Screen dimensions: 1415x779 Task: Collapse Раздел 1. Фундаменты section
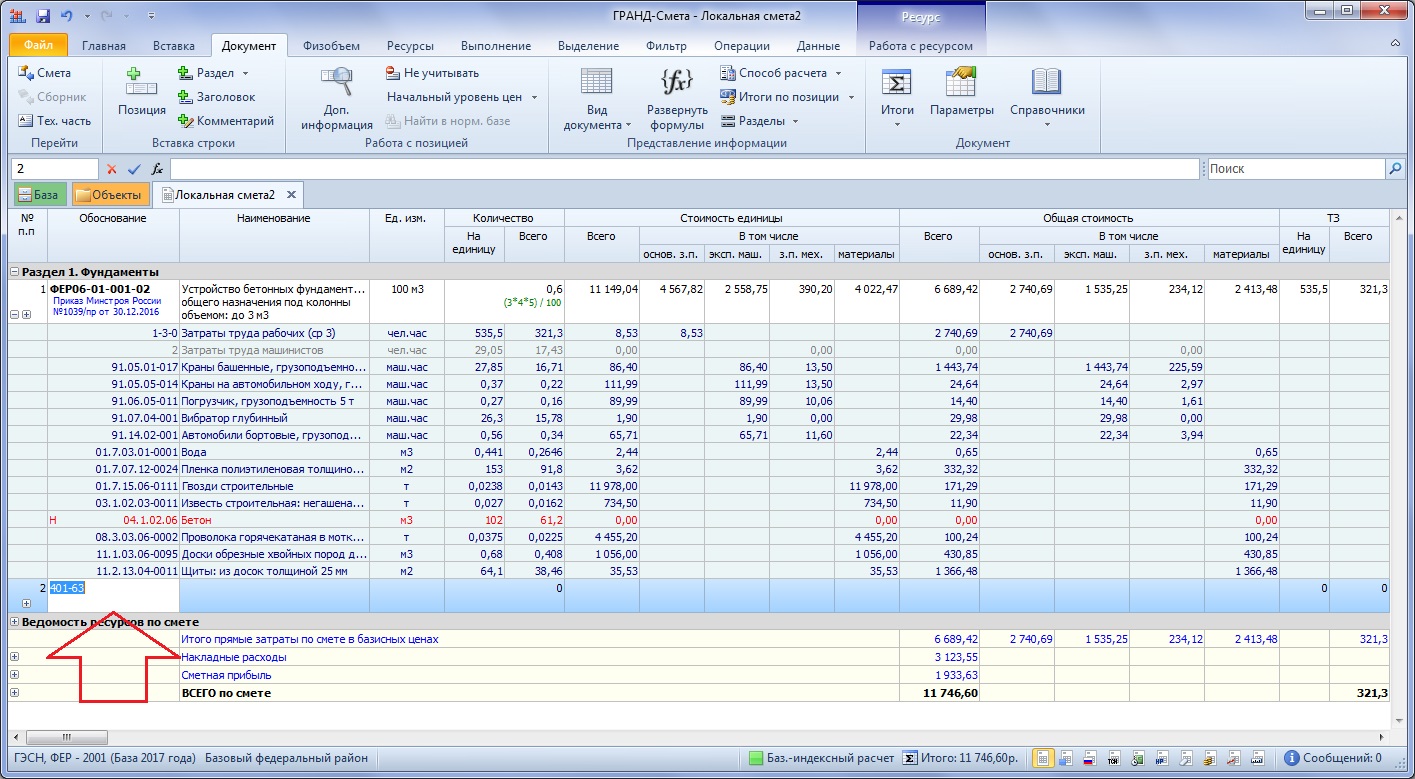point(15,271)
